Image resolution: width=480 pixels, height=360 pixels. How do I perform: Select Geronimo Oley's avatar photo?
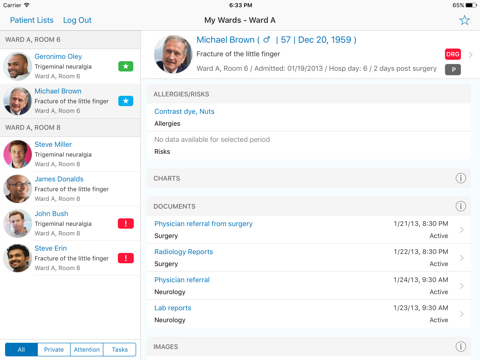pos(17,66)
